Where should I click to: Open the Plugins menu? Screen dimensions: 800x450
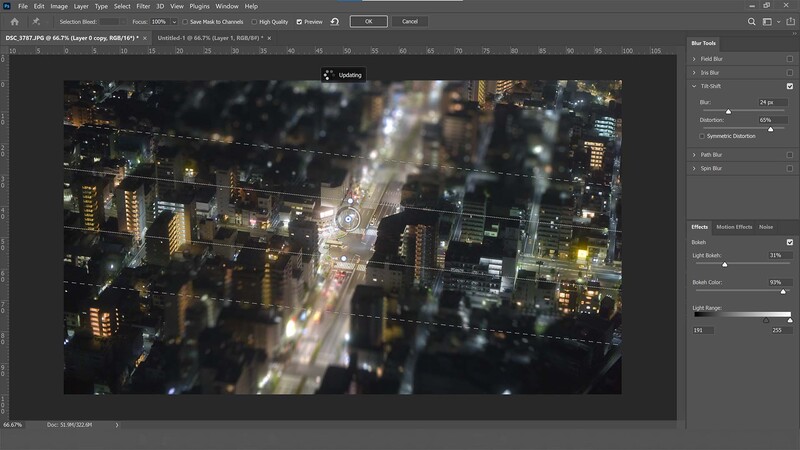[199, 6]
